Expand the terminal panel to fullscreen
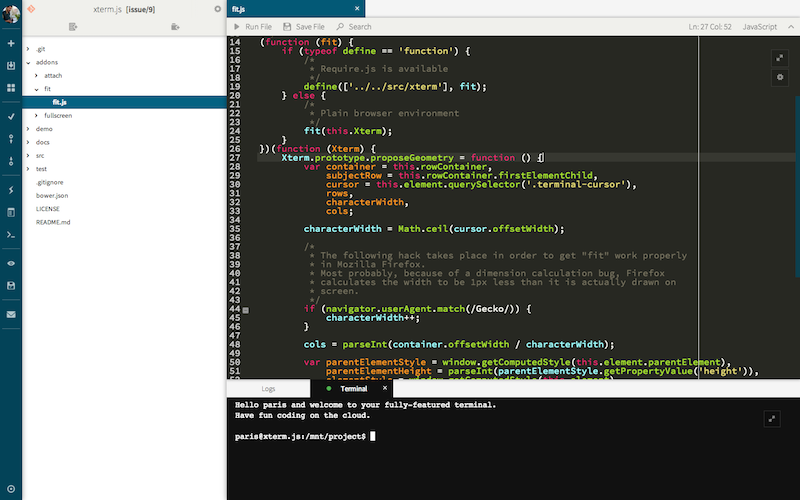 pos(771,420)
